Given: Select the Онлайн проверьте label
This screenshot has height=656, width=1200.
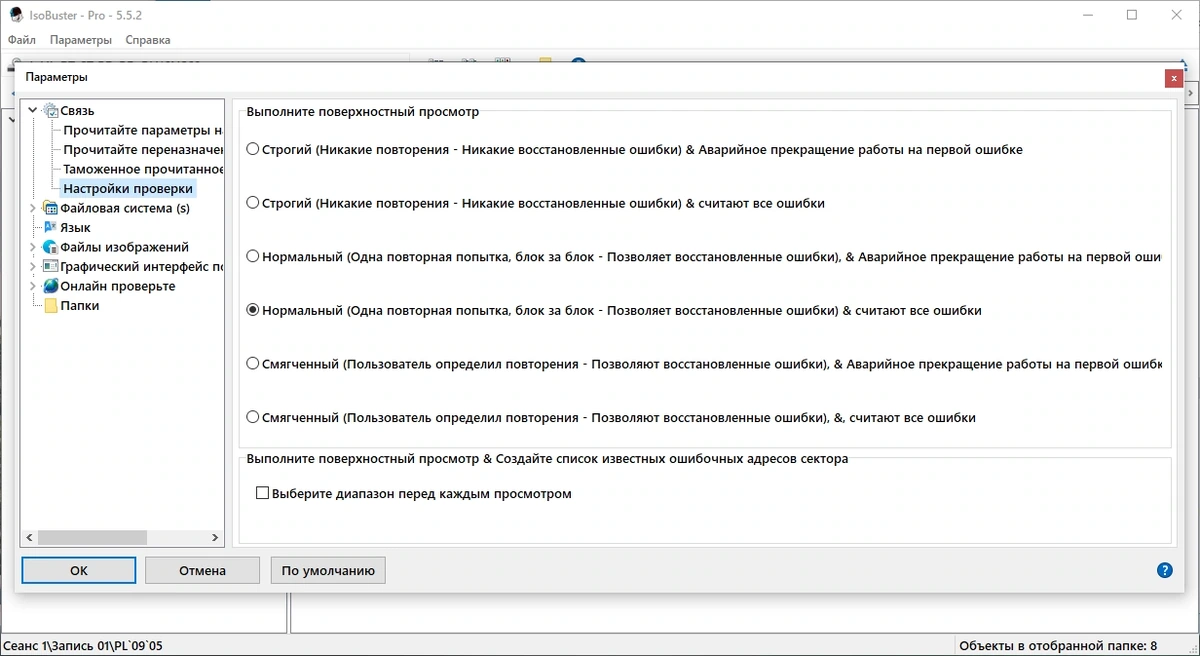Looking at the screenshot, I should [118, 286].
